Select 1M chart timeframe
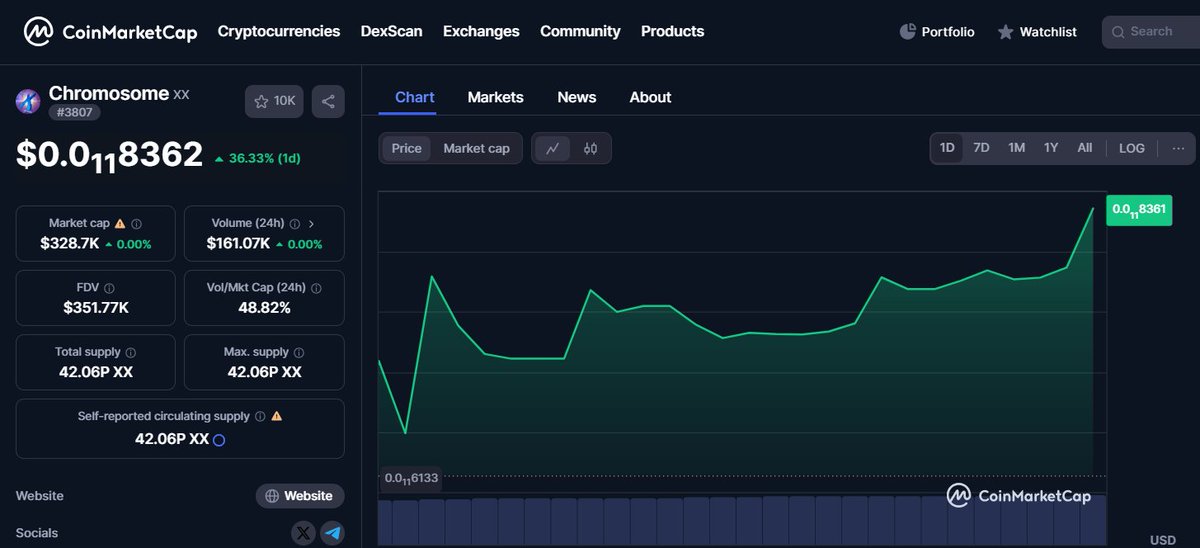 tap(1016, 148)
